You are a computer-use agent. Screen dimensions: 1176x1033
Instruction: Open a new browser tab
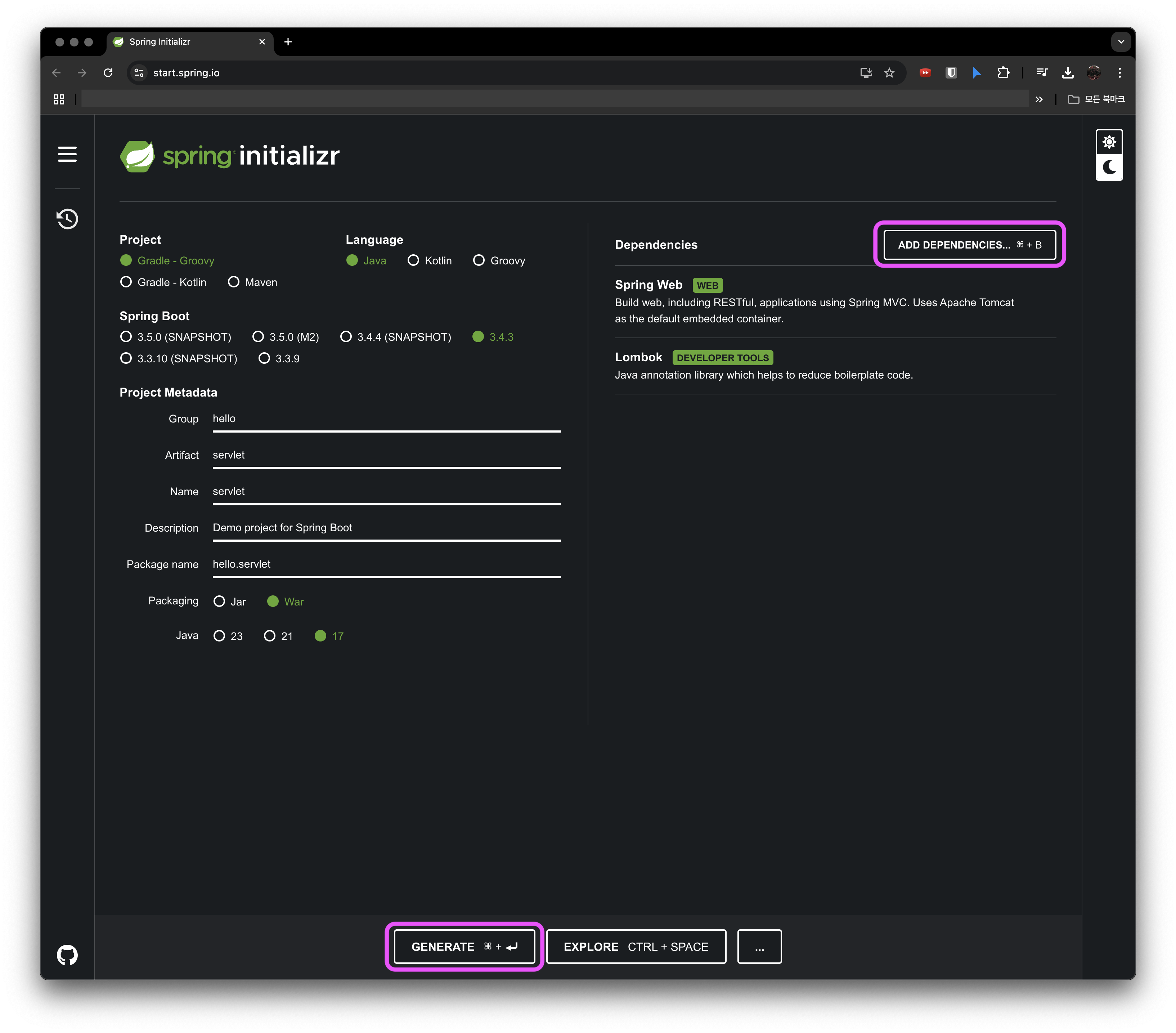[x=288, y=42]
